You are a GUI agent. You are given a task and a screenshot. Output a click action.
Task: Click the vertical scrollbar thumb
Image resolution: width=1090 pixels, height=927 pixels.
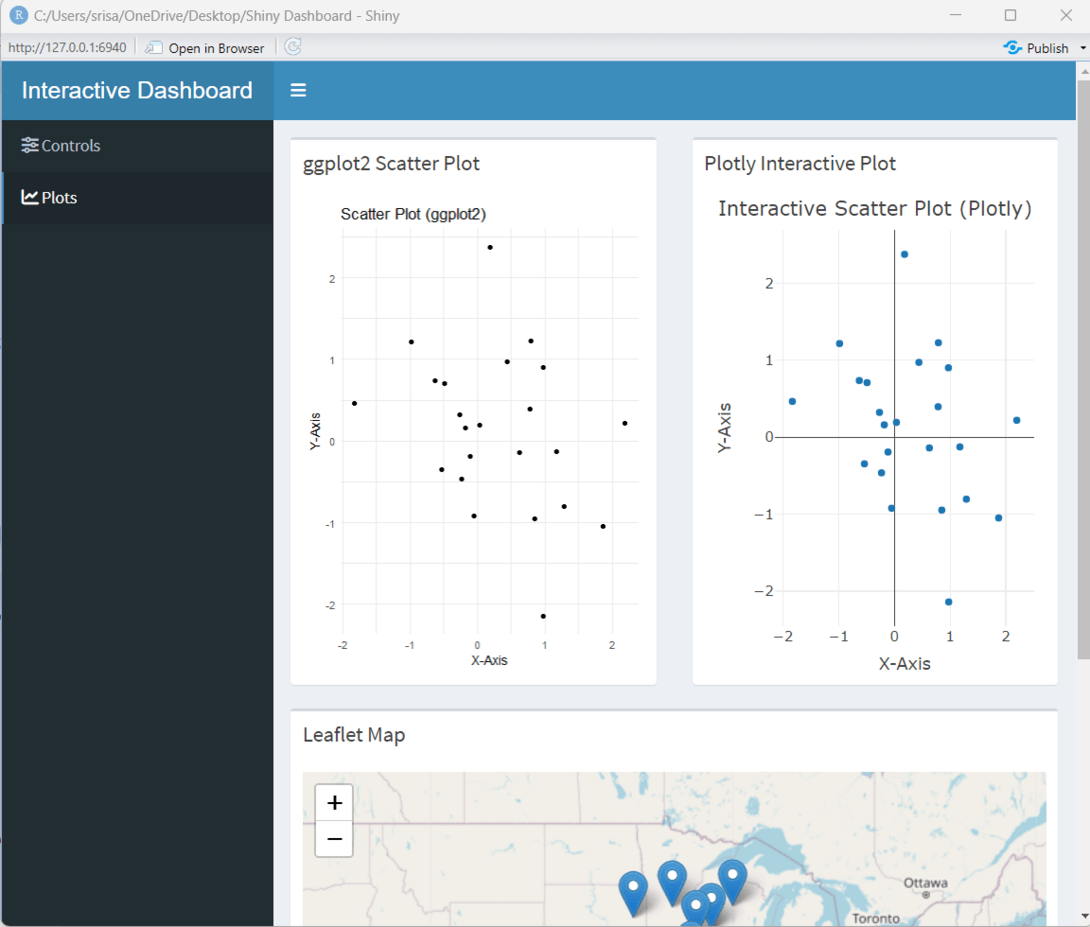pyautogui.click(x=1082, y=370)
